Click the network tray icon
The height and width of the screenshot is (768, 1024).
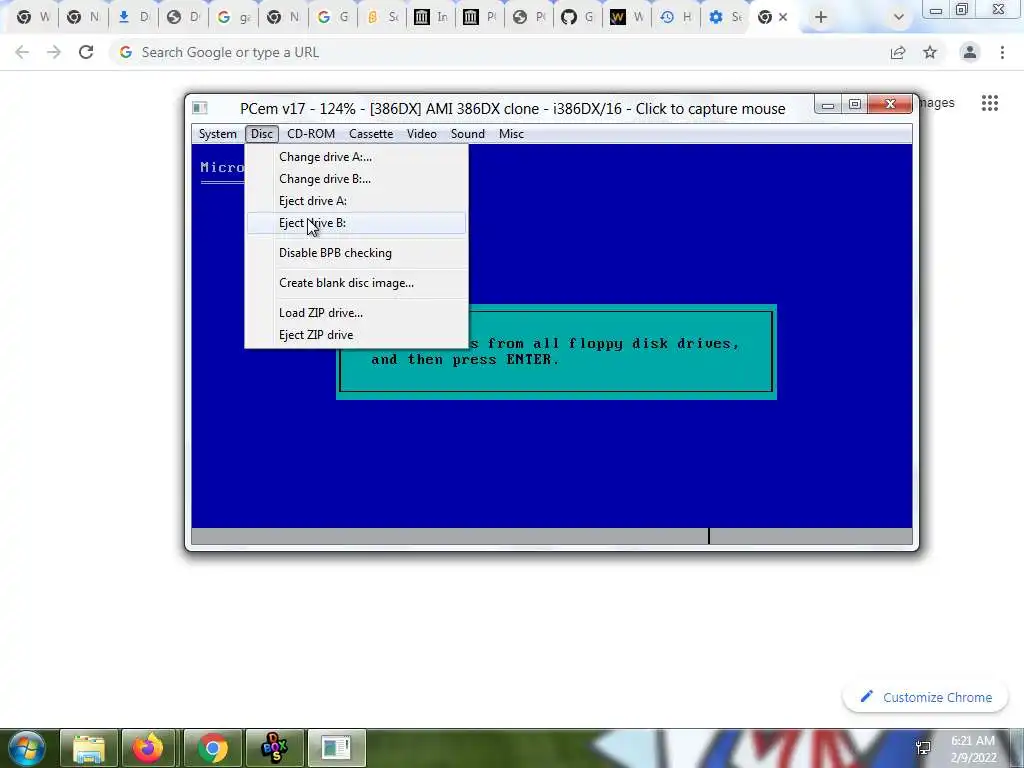923,748
